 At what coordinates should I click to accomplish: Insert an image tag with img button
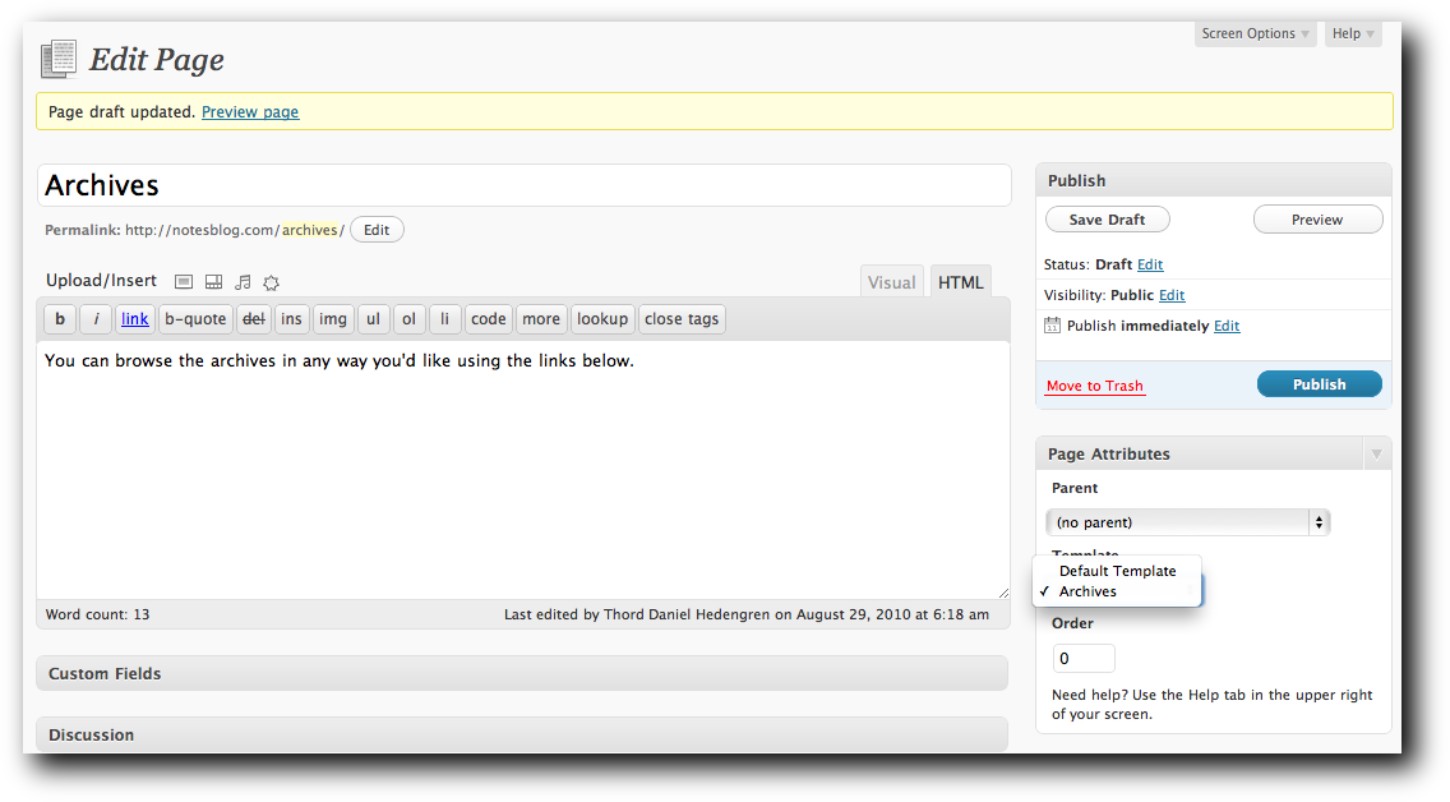tap(333, 319)
